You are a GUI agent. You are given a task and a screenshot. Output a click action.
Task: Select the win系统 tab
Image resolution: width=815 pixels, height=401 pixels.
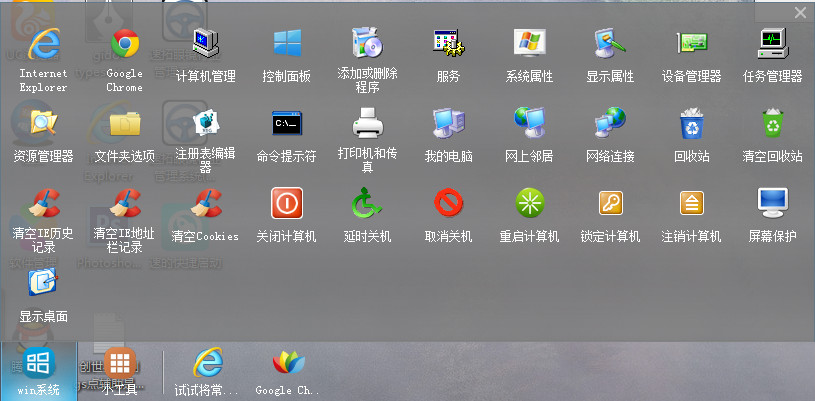click(38, 371)
